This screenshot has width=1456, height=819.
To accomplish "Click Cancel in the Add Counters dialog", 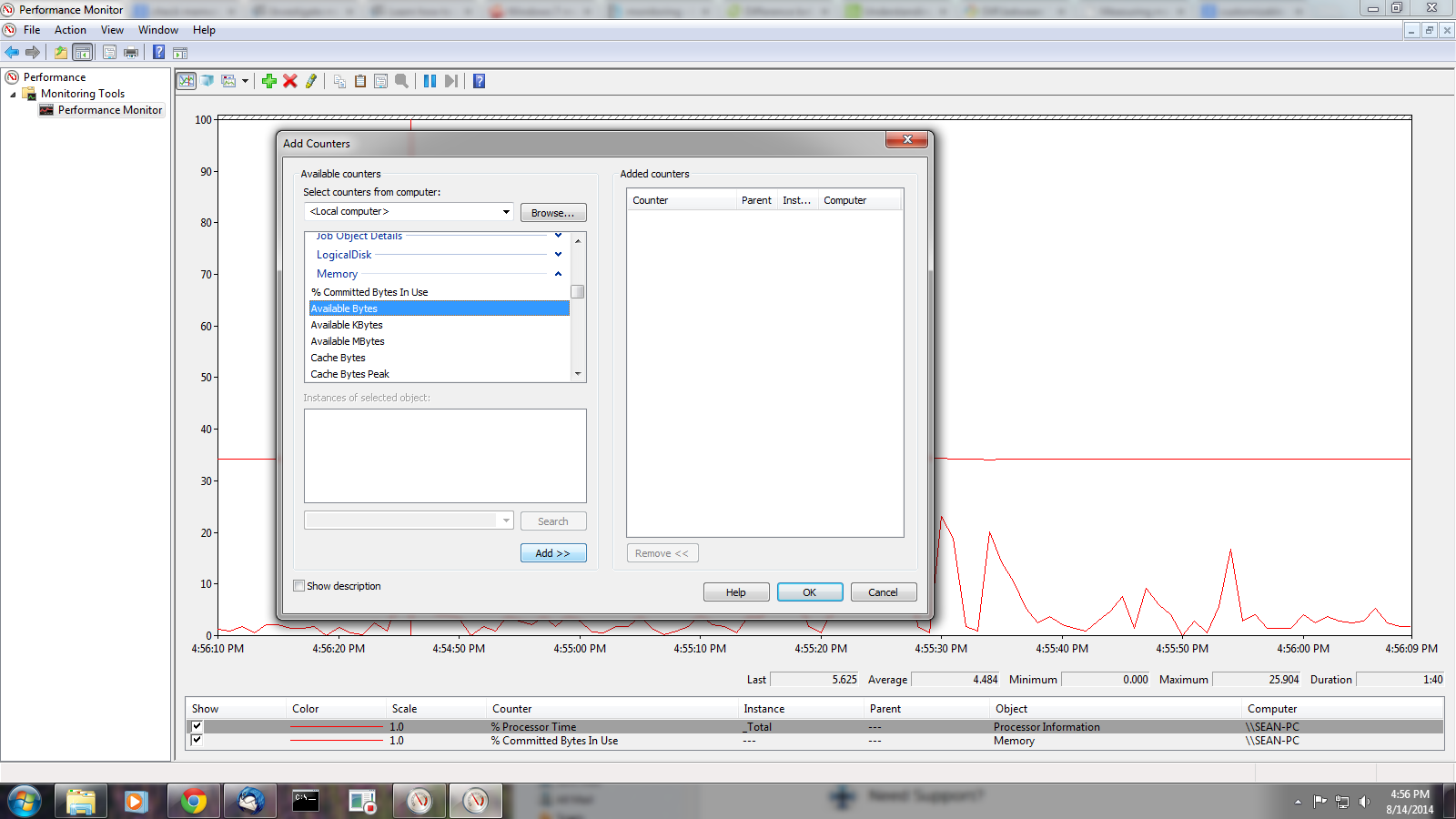I will point(884,592).
